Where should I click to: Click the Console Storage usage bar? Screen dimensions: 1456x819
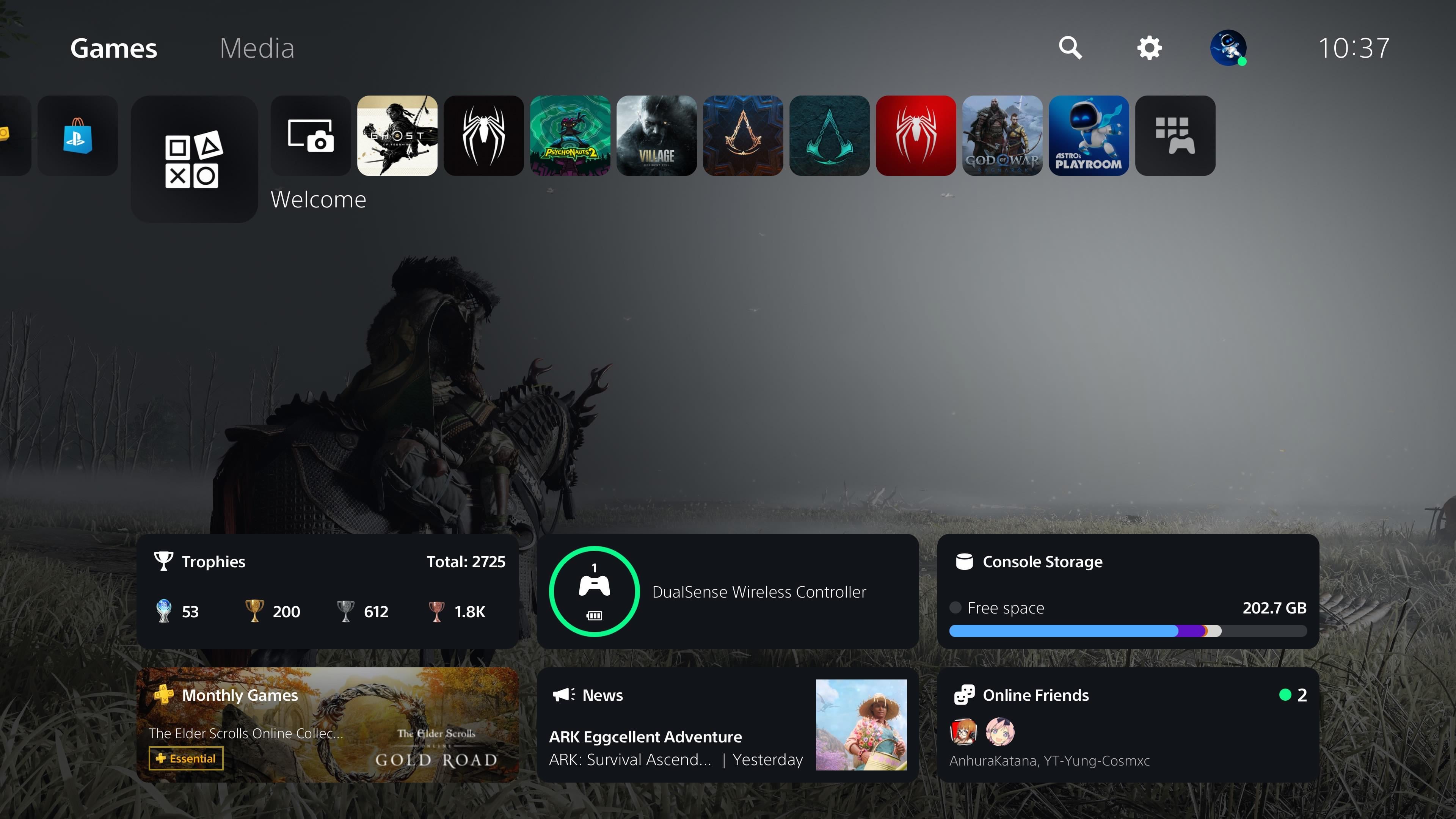1128,631
